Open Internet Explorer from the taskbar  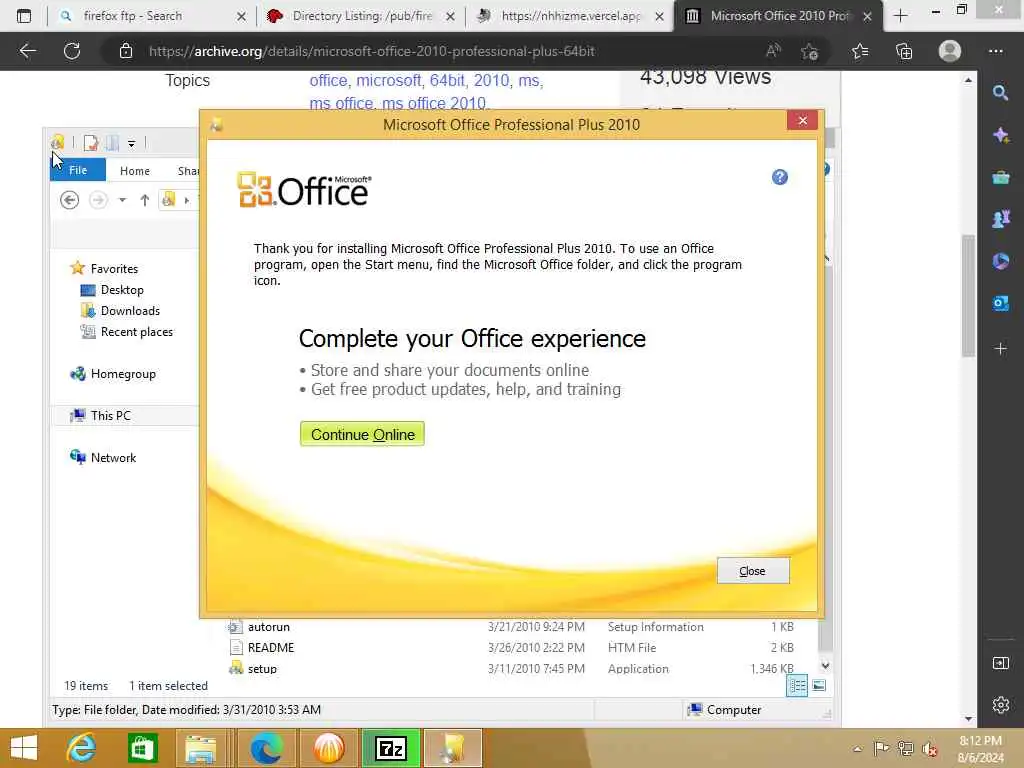point(82,748)
